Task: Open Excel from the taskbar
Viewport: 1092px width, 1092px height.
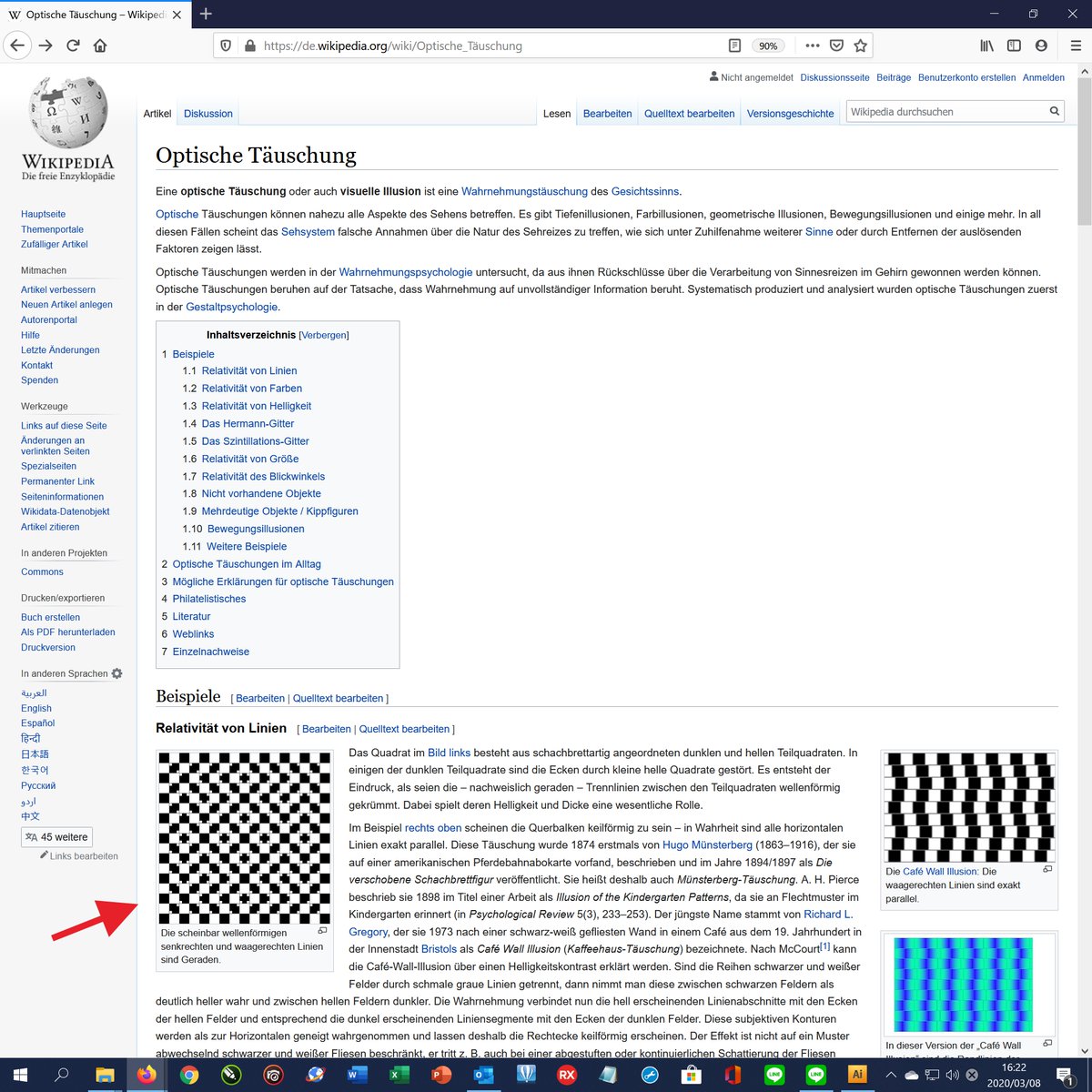Action: click(x=399, y=1075)
